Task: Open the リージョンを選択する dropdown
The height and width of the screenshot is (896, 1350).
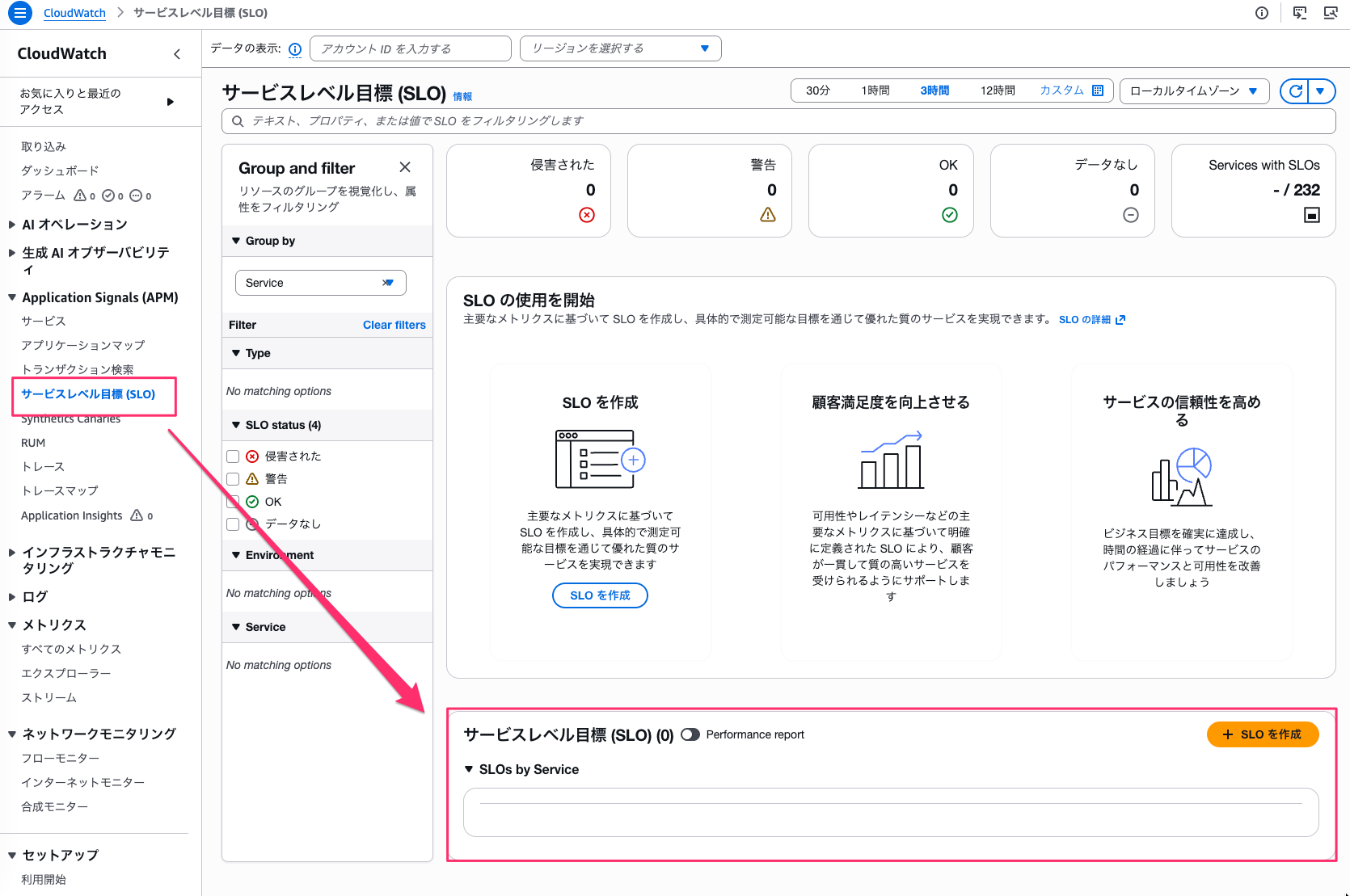Action: [620, 48]
